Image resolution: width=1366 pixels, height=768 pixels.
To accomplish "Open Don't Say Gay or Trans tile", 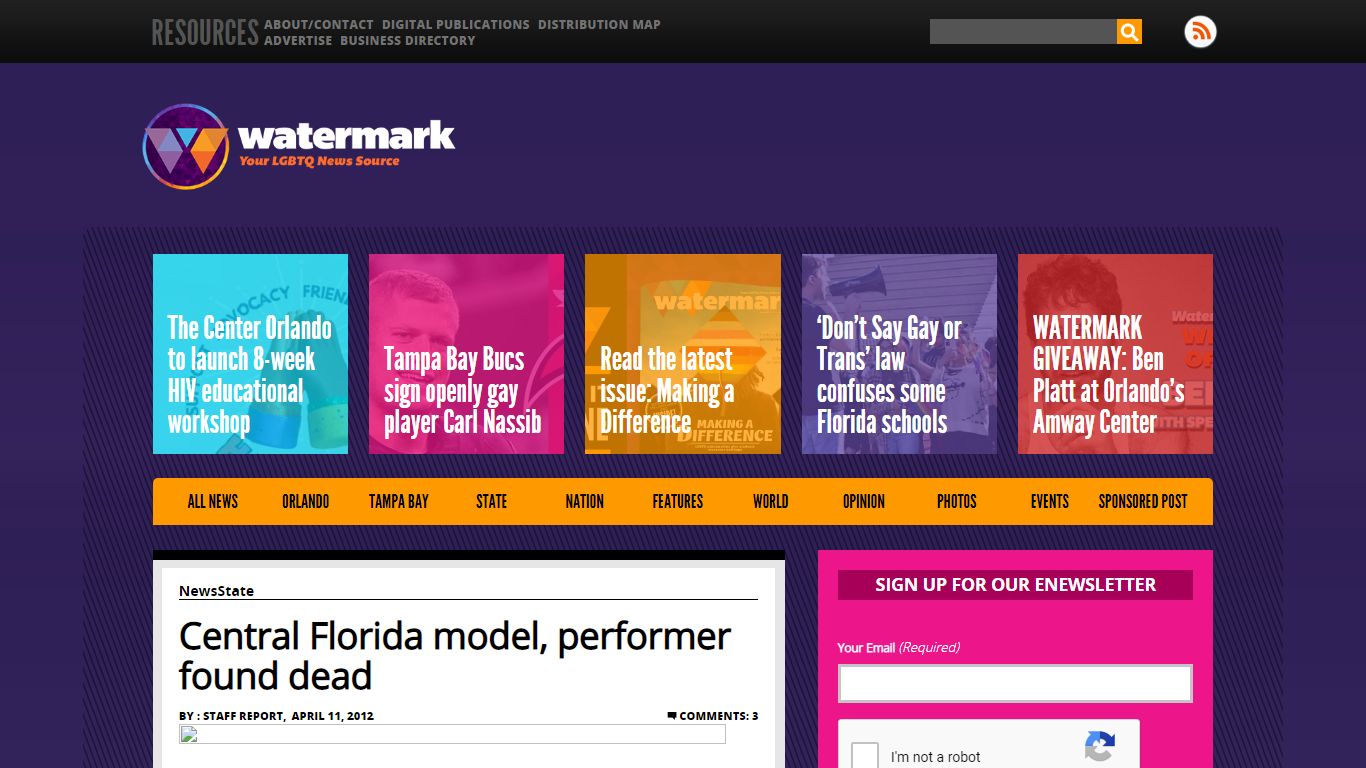I will 899,354.
